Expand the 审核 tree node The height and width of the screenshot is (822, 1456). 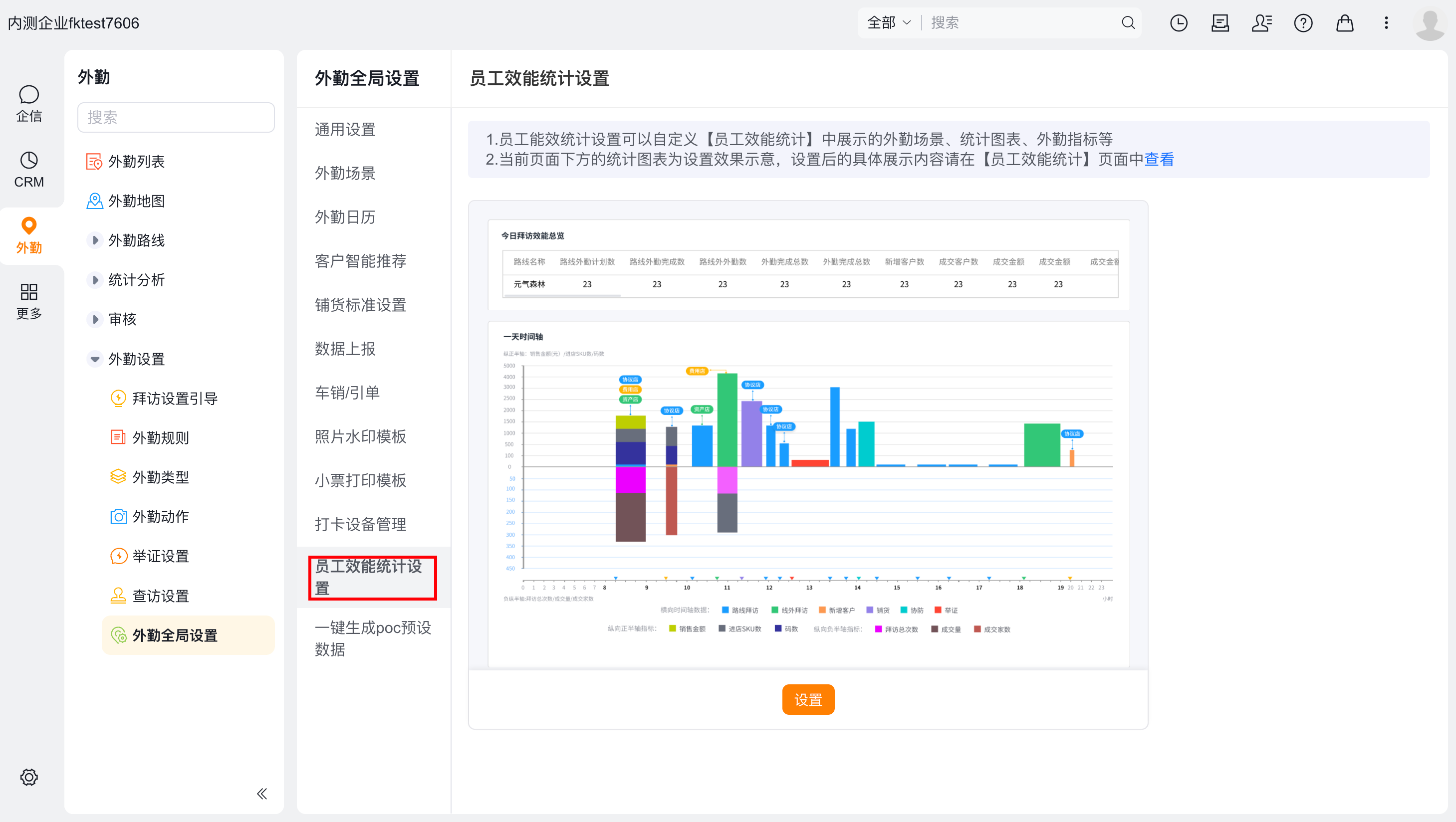95,320
